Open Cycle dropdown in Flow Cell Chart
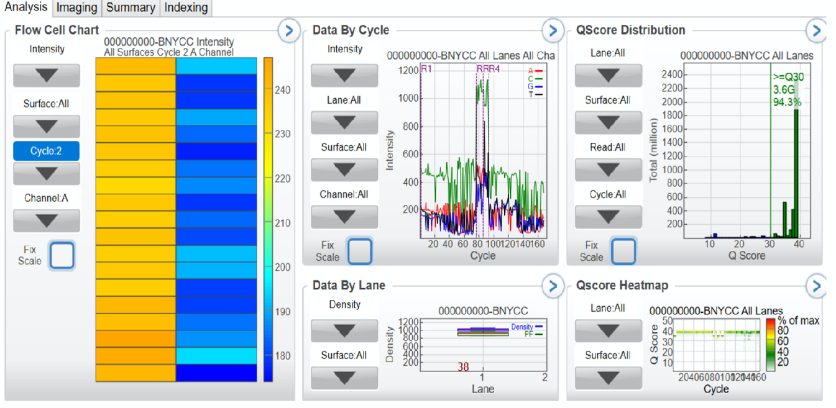This screenshot has width=836, height=408. pos(46,173)
